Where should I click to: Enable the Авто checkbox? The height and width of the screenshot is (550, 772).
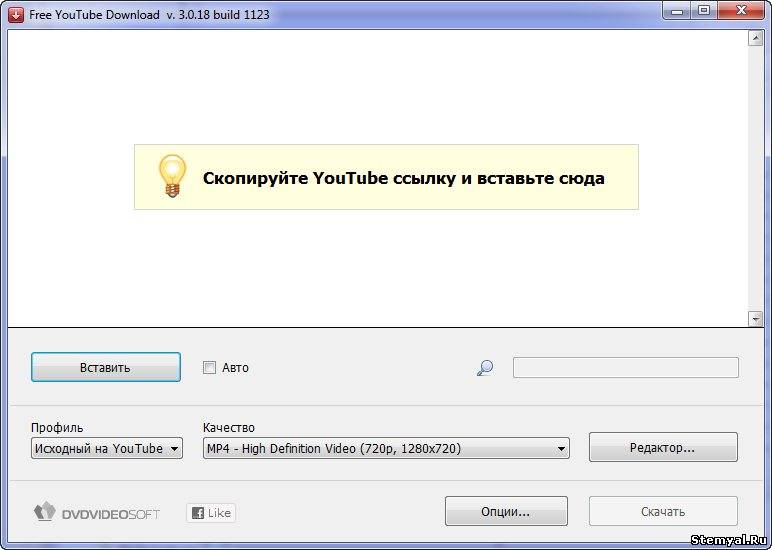[209, 367]
